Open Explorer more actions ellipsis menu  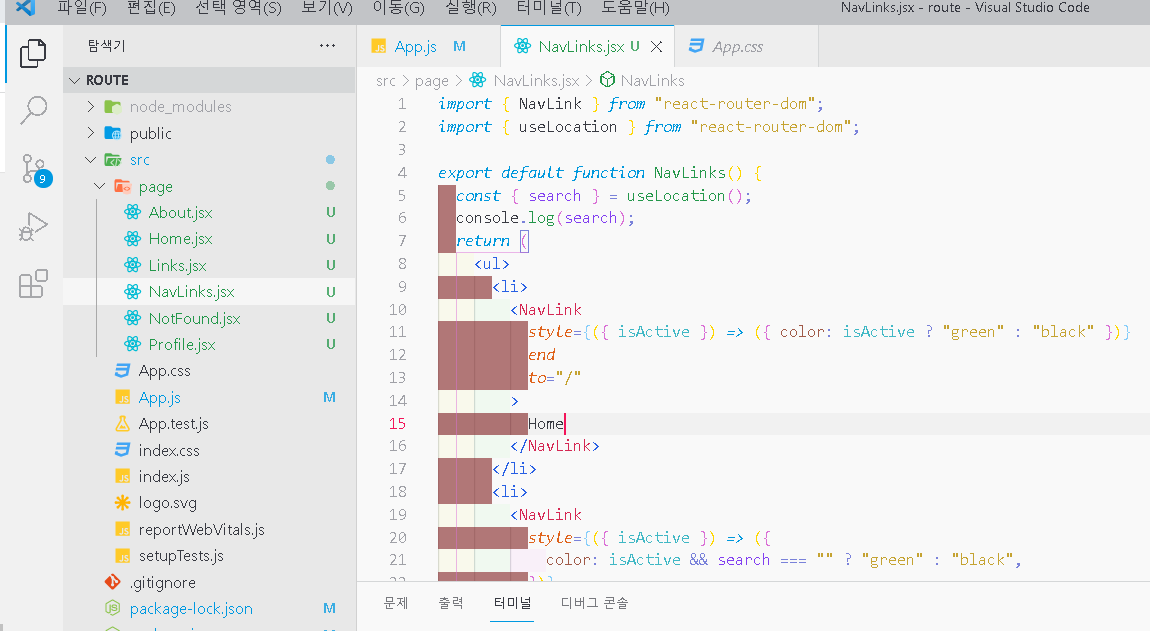pos(327,45)
